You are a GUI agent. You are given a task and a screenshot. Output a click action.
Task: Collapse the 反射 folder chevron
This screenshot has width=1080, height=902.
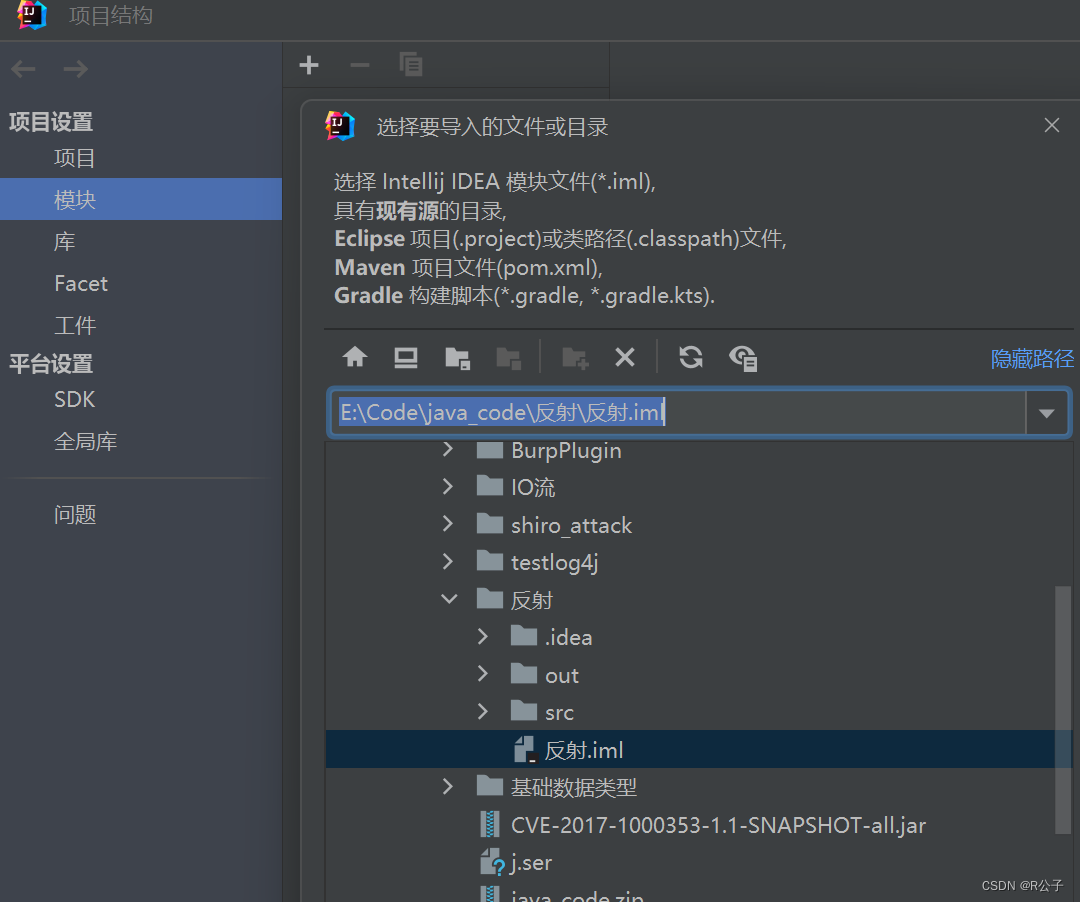(x=449, y=599)
